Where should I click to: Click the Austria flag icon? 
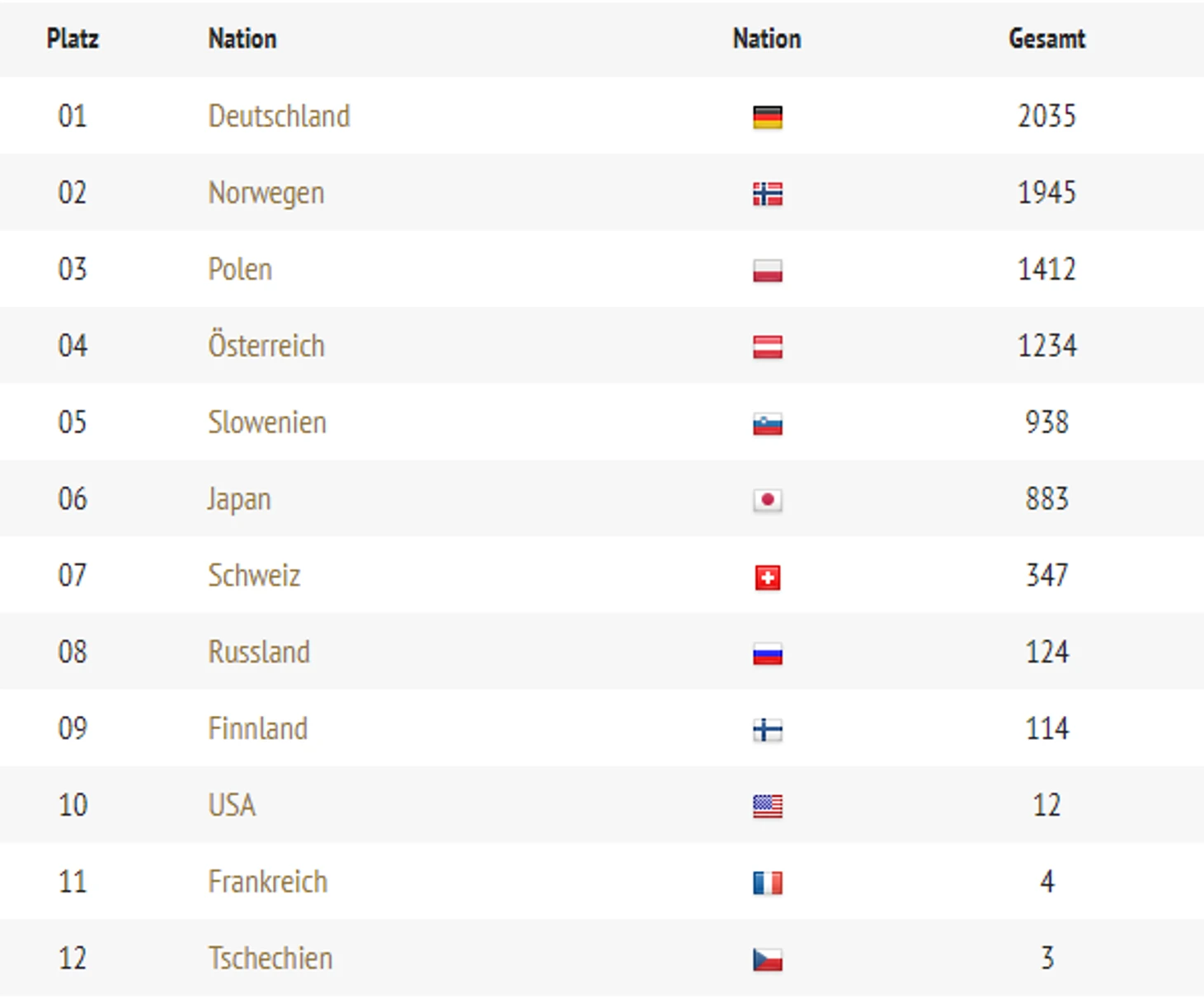pyautogui.click(x=767, y=347)
